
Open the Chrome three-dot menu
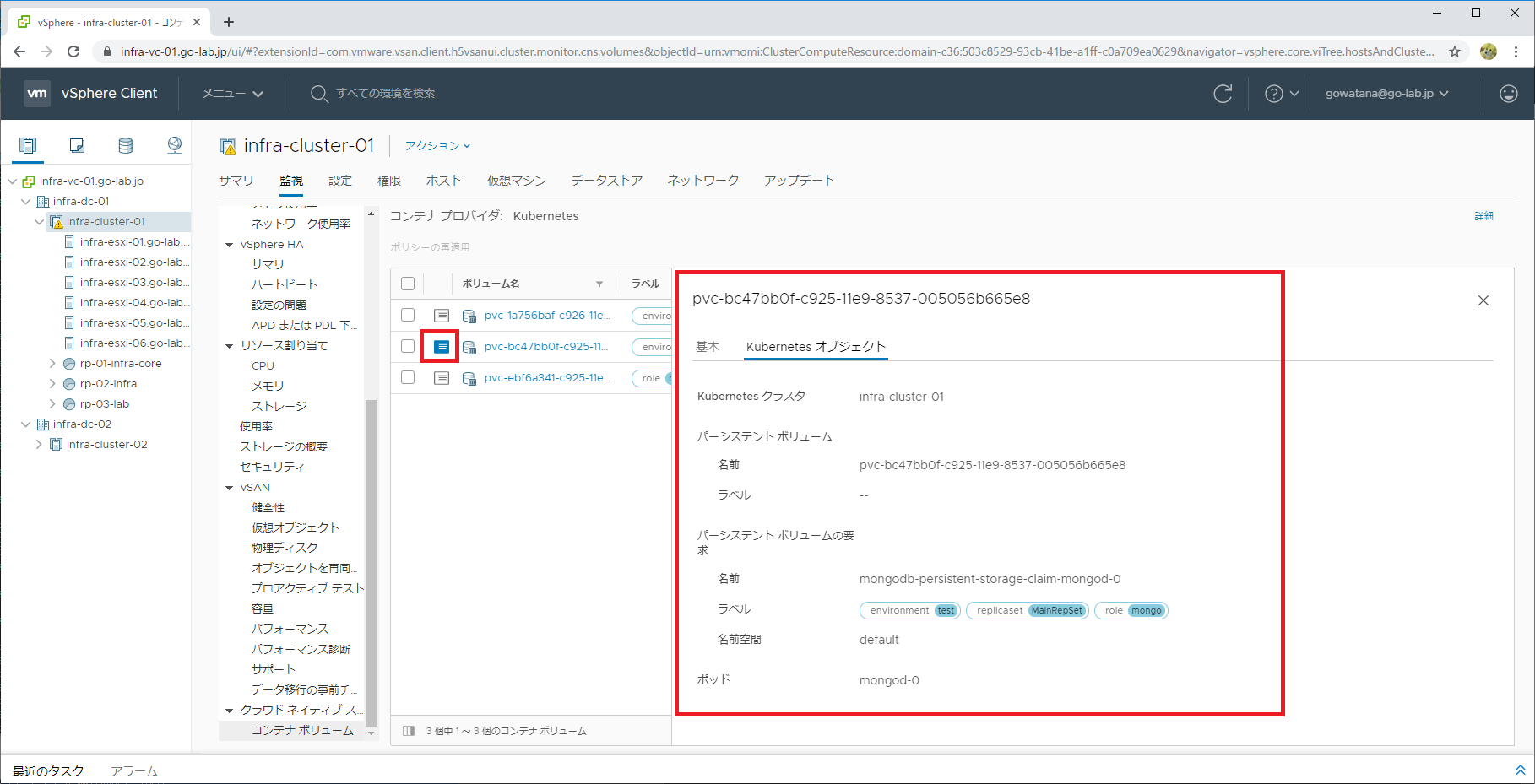(1516, 51)
